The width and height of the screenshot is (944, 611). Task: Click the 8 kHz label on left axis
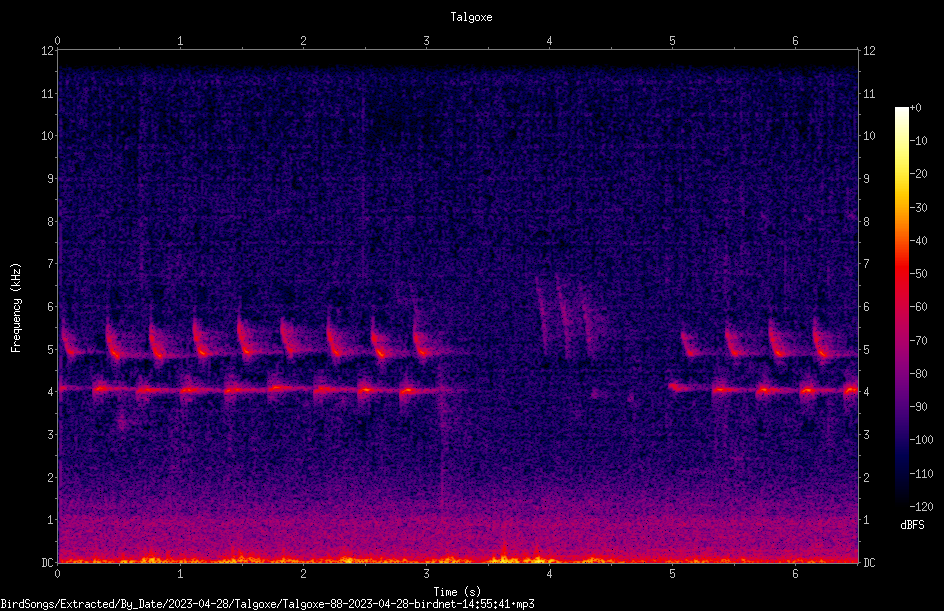[x=51, y=222]
